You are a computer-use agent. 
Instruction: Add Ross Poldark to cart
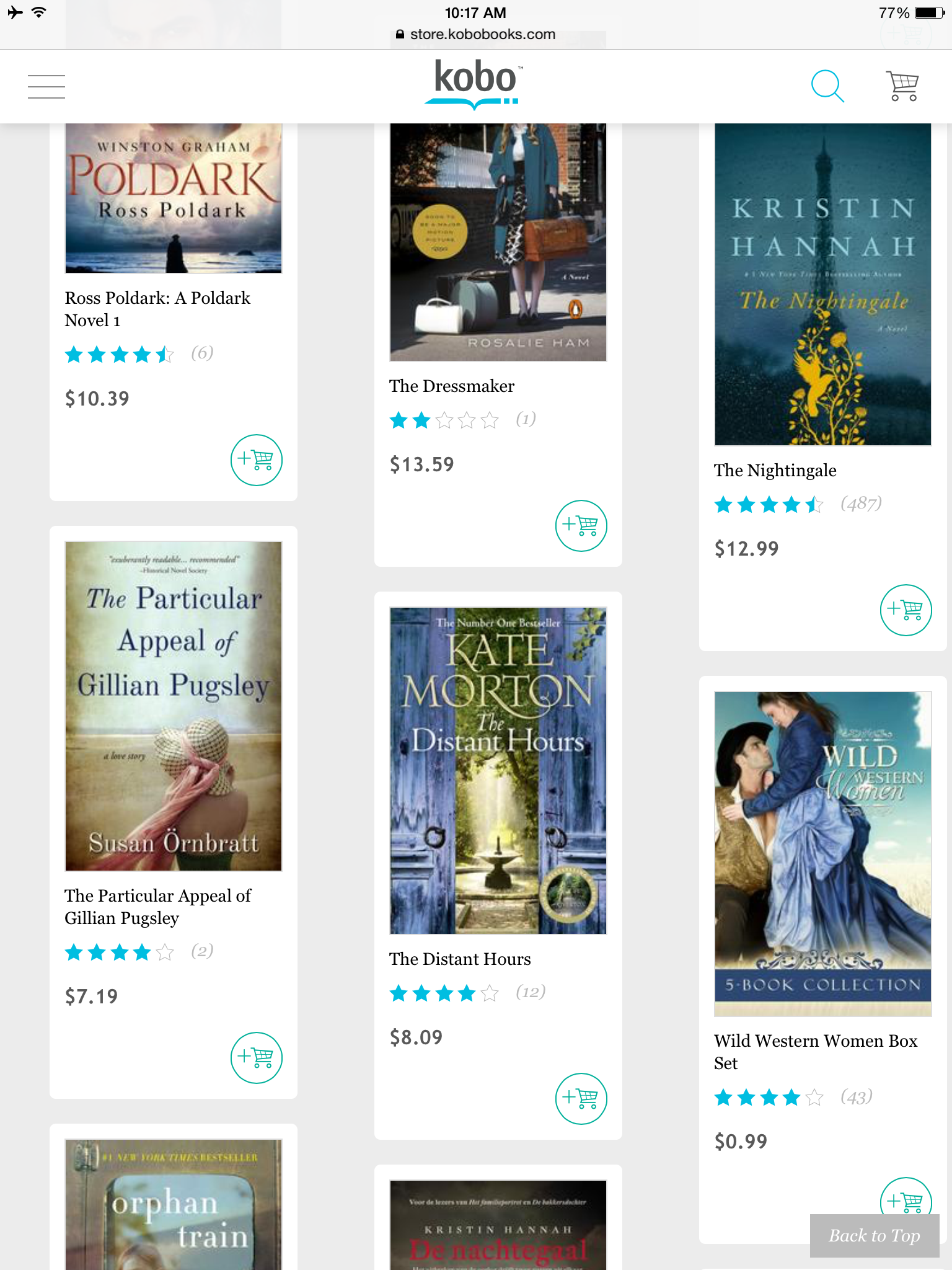(257, 460)
